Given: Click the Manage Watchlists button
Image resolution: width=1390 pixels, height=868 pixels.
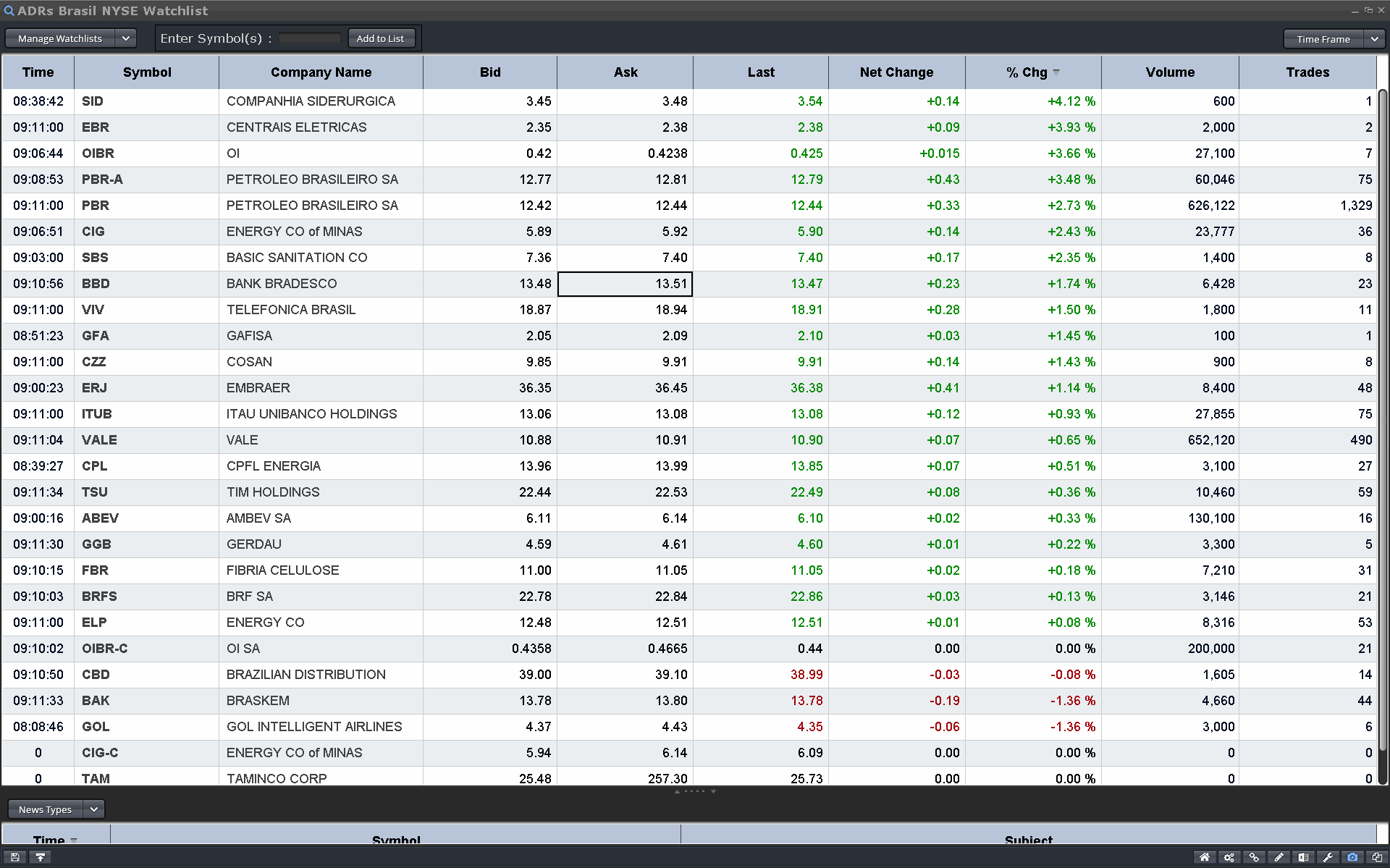Looking at the screenshot, I should [60, 38].
